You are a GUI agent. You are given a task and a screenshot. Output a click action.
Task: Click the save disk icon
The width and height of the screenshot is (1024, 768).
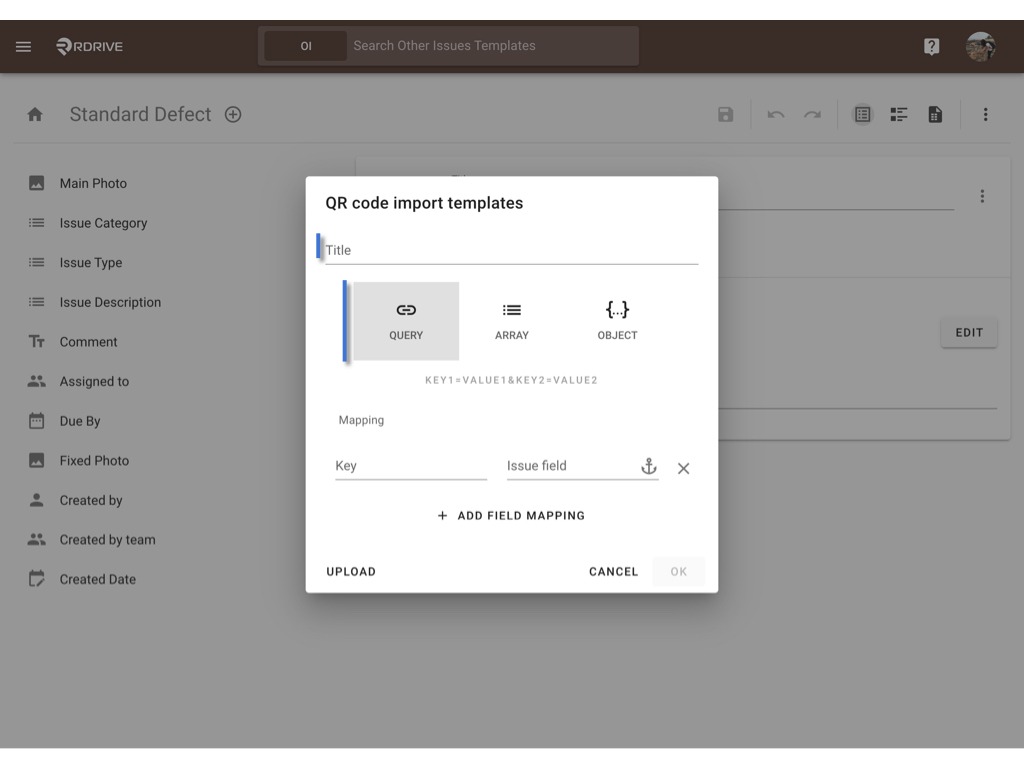(x=726, y=115)
